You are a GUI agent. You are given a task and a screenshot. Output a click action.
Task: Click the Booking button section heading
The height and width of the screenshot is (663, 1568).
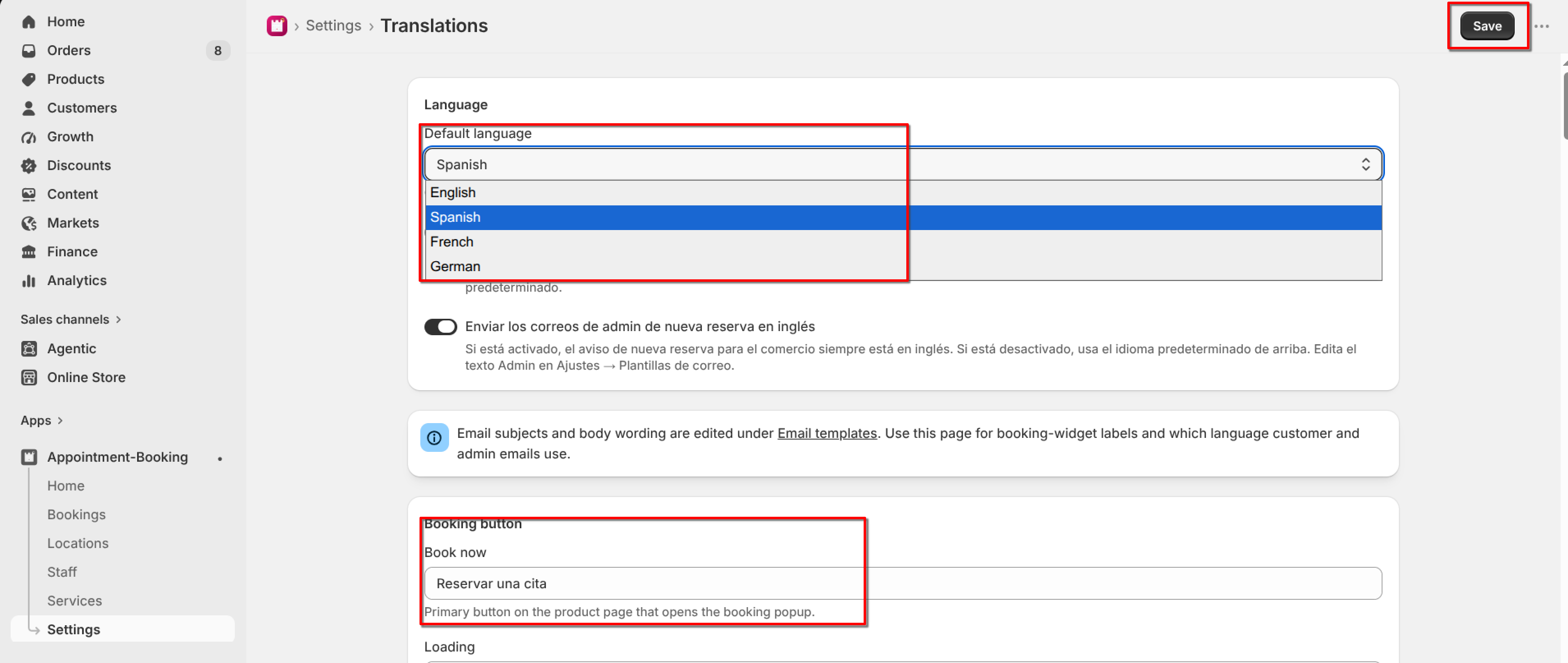pyautogui.click(x=473, y=523)
